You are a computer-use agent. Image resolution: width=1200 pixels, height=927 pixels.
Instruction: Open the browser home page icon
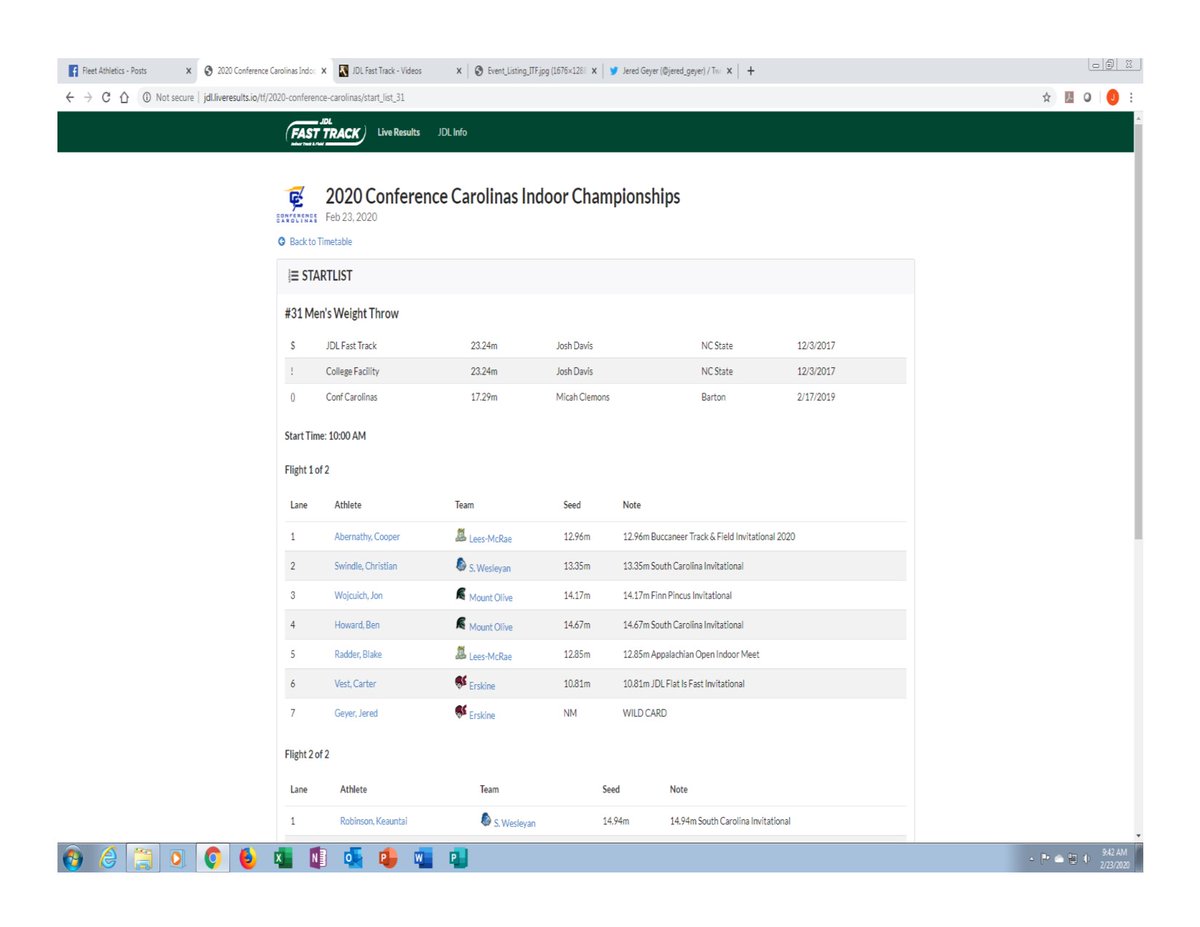[x=124, y=98]
